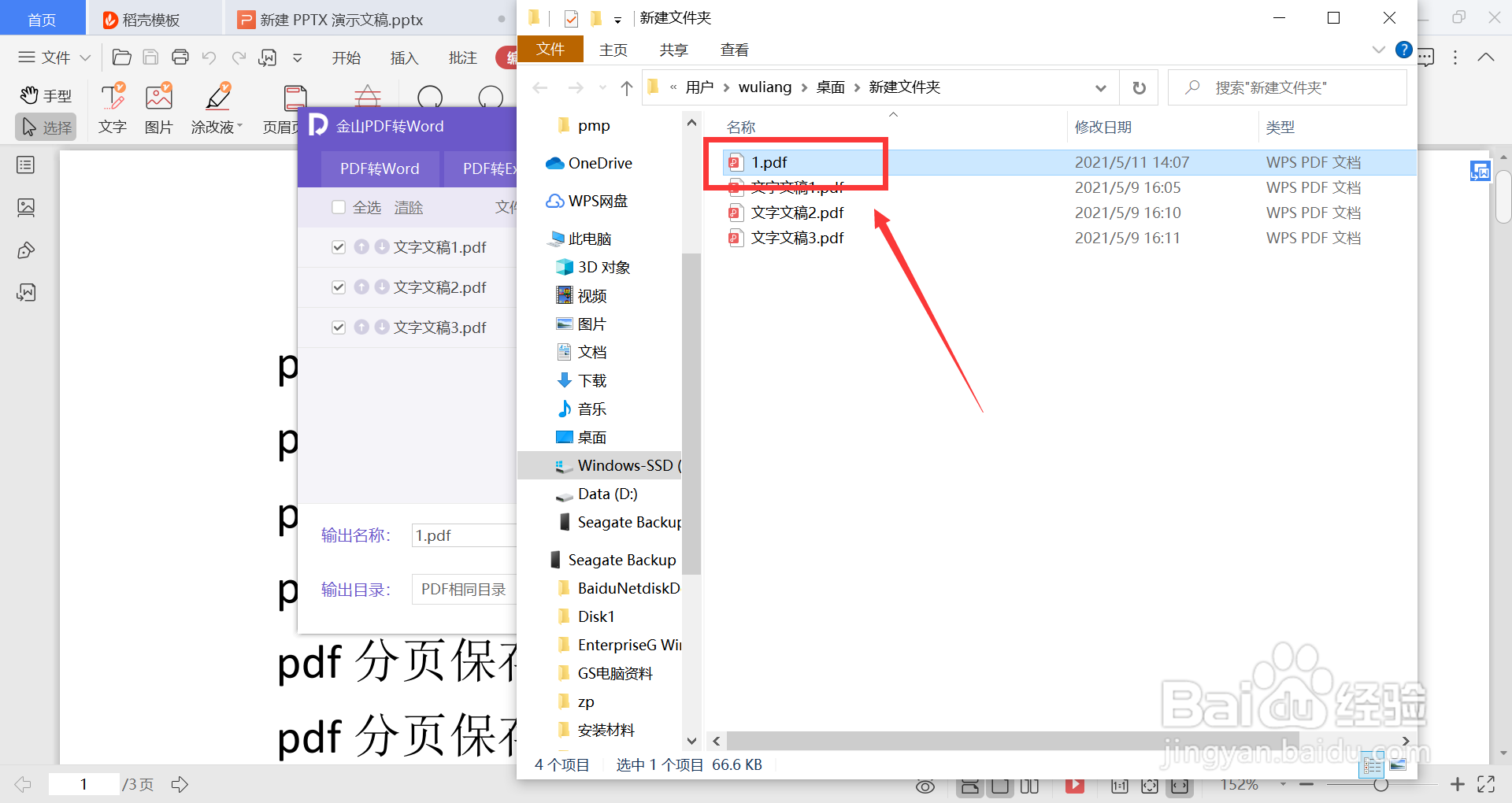Switch to the 插入 ribbon tab
Viewport: 1512px width, 803px height.
(x=404, y=57)
